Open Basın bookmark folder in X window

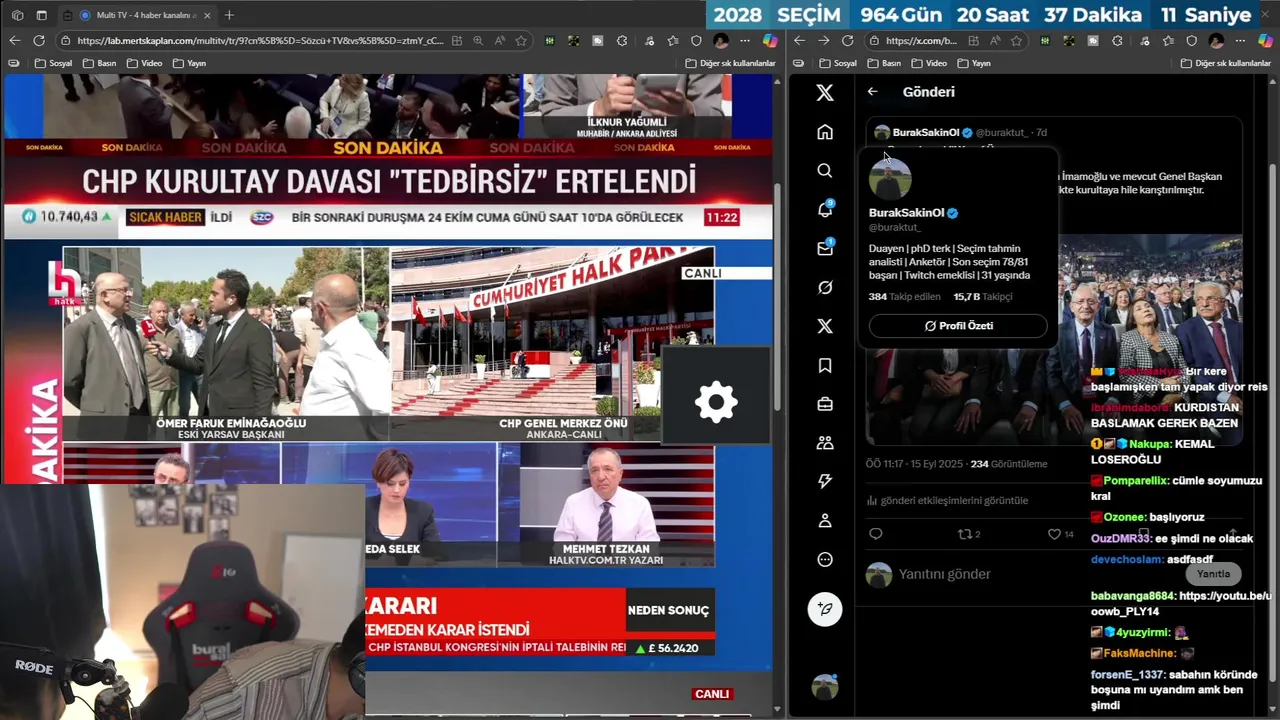[884, 63]
